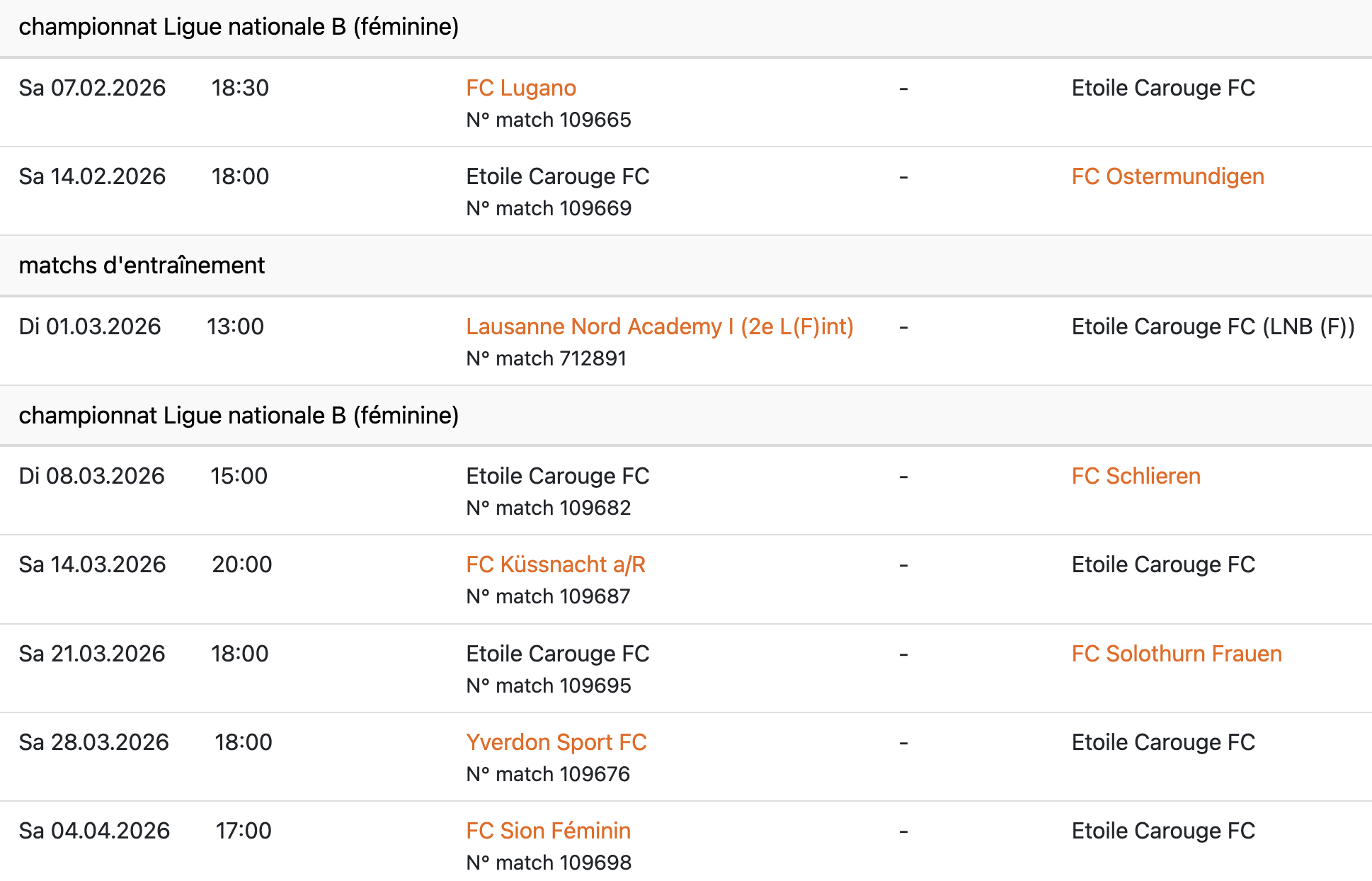Open the FC Ostermundigen team link
The image size is (1372, 881).
[x=1167, y=176]
